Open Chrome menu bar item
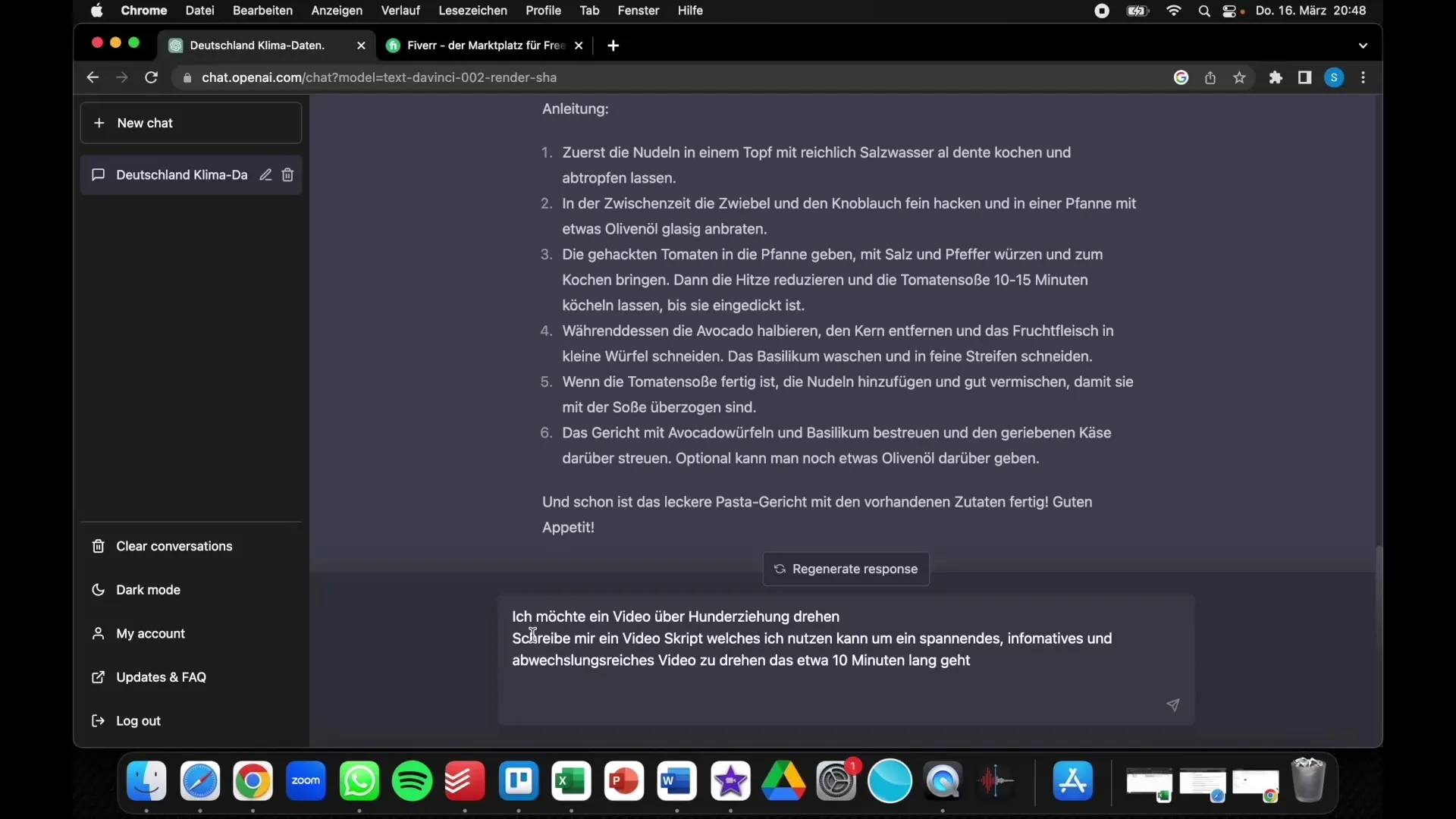This screenshot has width=1456, height=819. tap(142, 10)
